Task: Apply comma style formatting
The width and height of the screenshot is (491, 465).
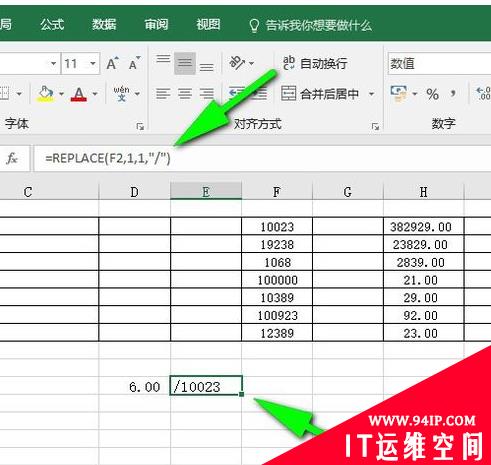Action: pyautogui.click(x=453, y=93)
